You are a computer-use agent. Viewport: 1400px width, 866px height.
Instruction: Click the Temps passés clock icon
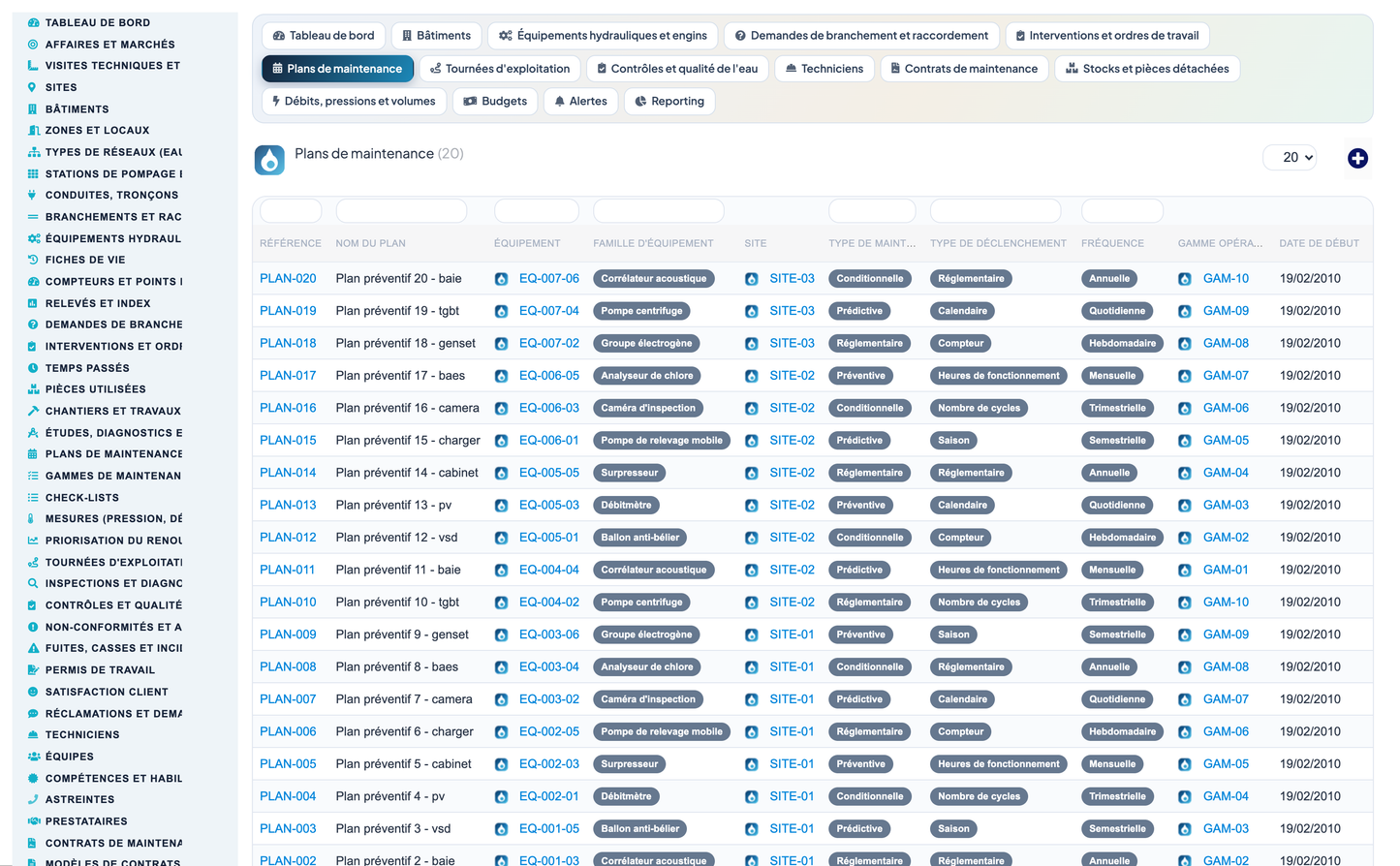33,368
